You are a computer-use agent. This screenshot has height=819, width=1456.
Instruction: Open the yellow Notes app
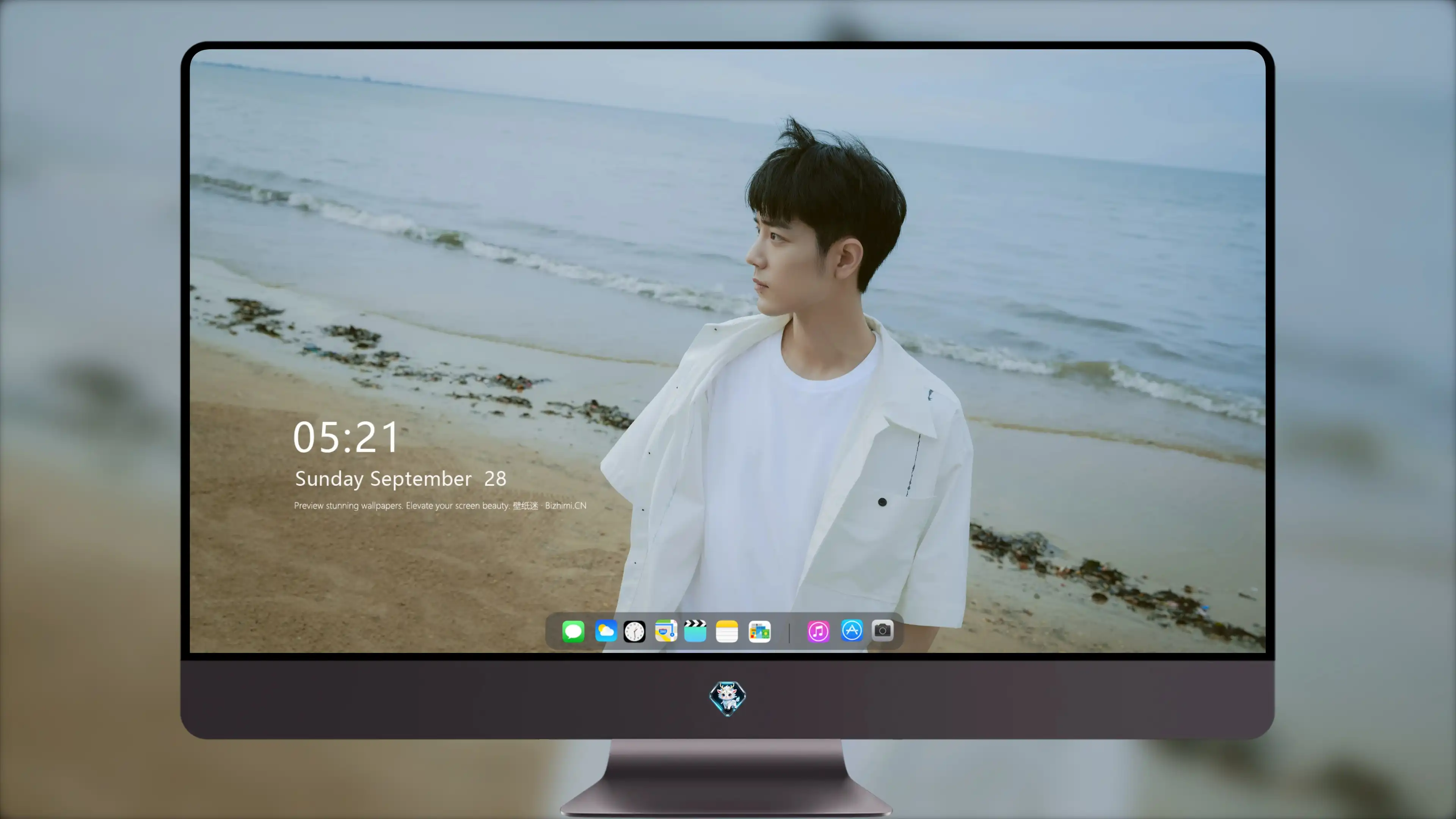tap(727, 631)
